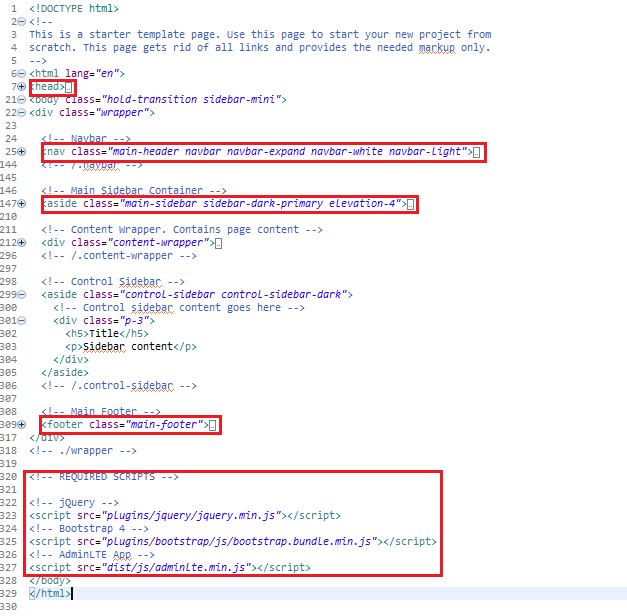The image size is (627, 616).
Task: Click the class value 'hold-transition sidebar-mini'
Action: tap(191, 100)
